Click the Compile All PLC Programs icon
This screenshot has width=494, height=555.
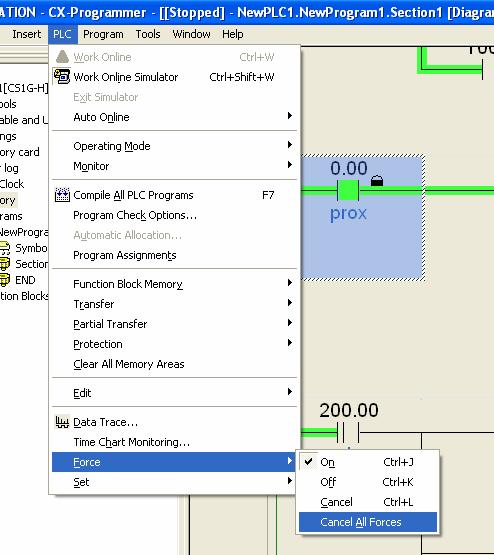click(62, 195)
